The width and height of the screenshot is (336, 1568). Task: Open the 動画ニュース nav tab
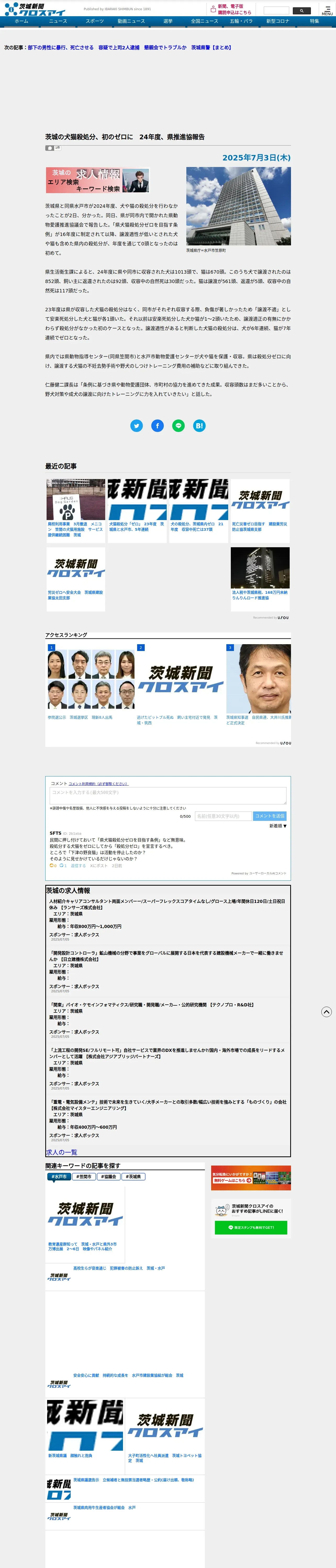[x=131, y=21]
